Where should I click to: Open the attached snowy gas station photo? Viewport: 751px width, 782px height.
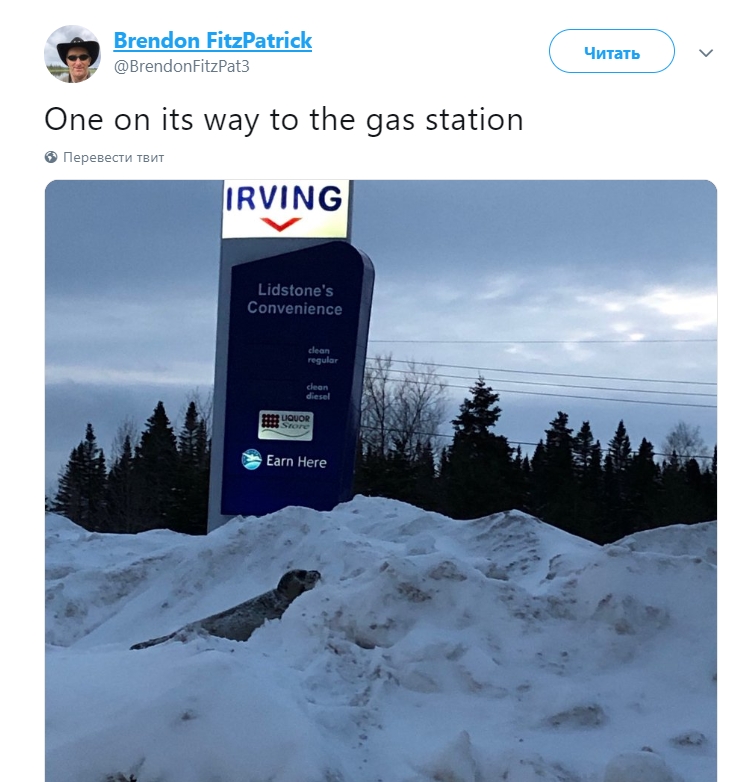click(381, 481)
